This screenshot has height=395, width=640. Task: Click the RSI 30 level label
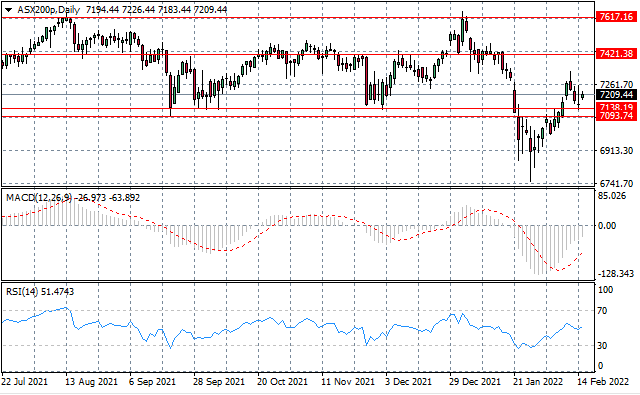(602, 346)
